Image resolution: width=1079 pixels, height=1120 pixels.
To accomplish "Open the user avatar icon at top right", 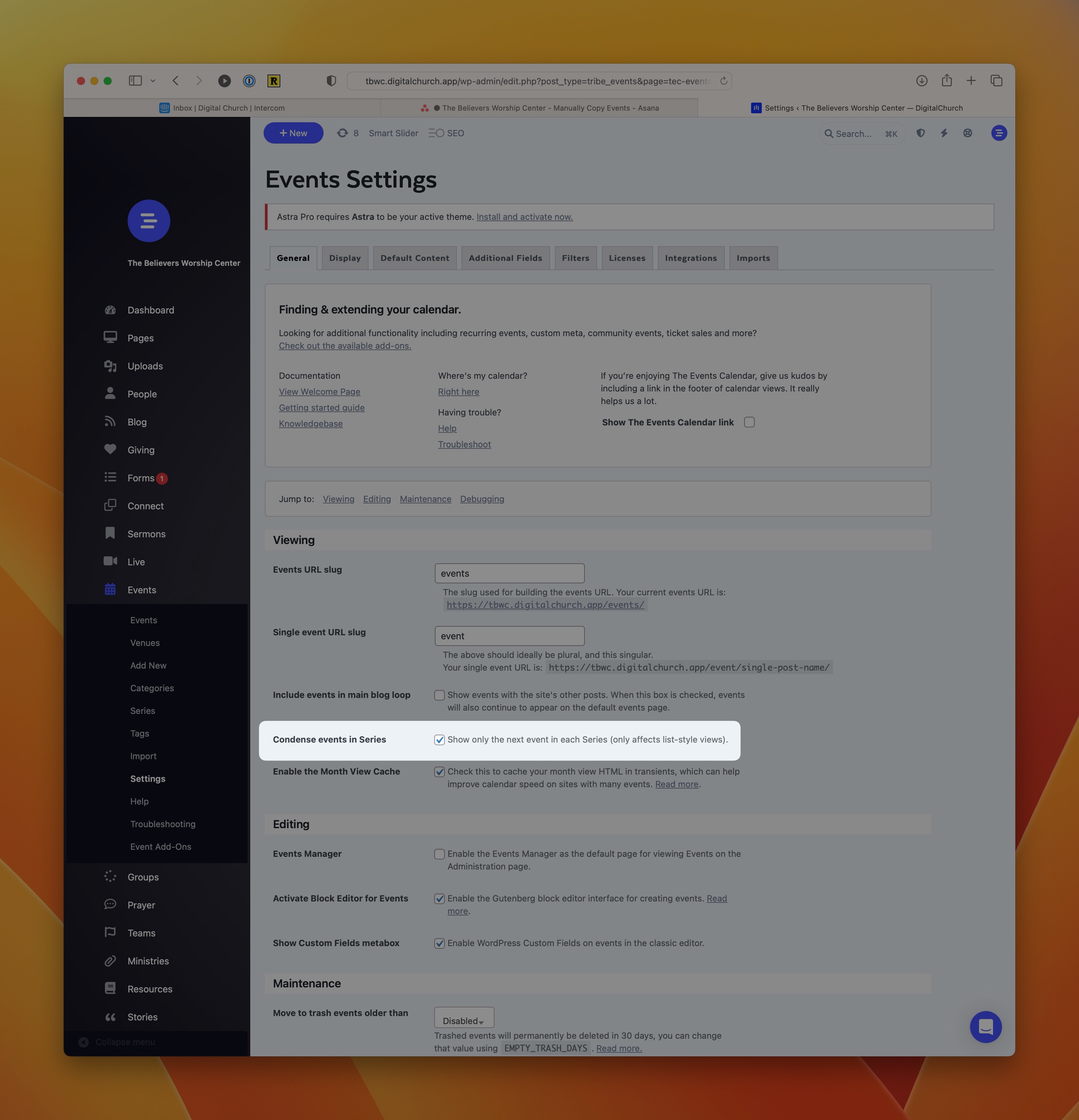I will coord(998,133).
